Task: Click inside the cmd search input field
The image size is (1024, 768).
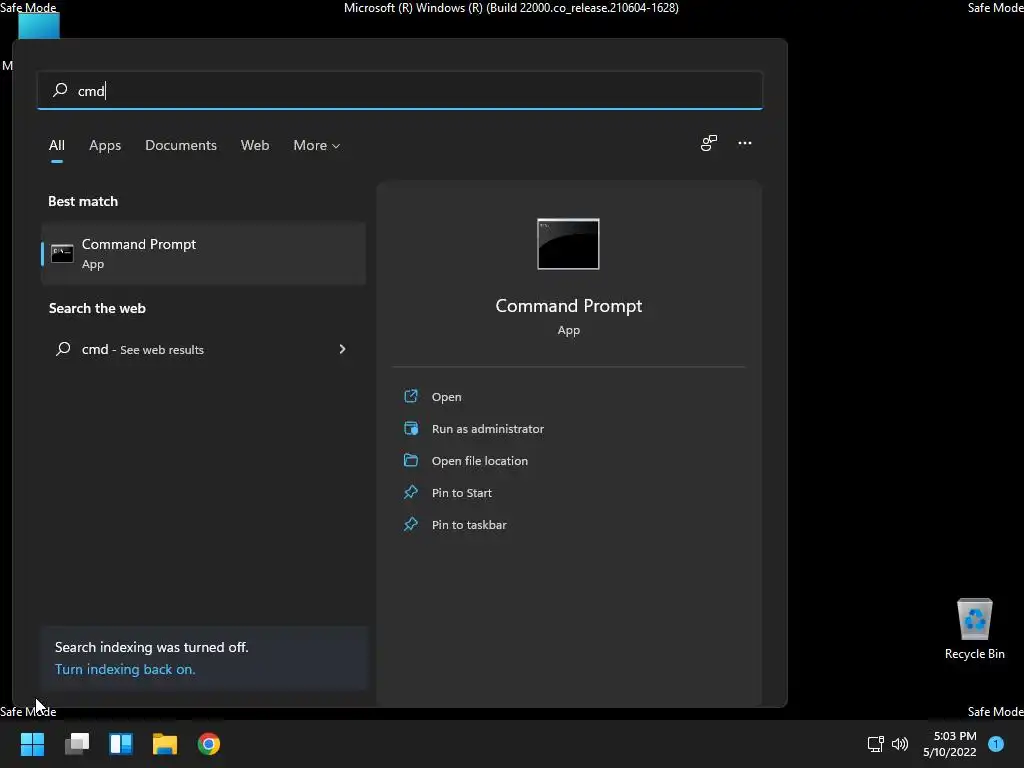Action: click(x=400, y=90)
